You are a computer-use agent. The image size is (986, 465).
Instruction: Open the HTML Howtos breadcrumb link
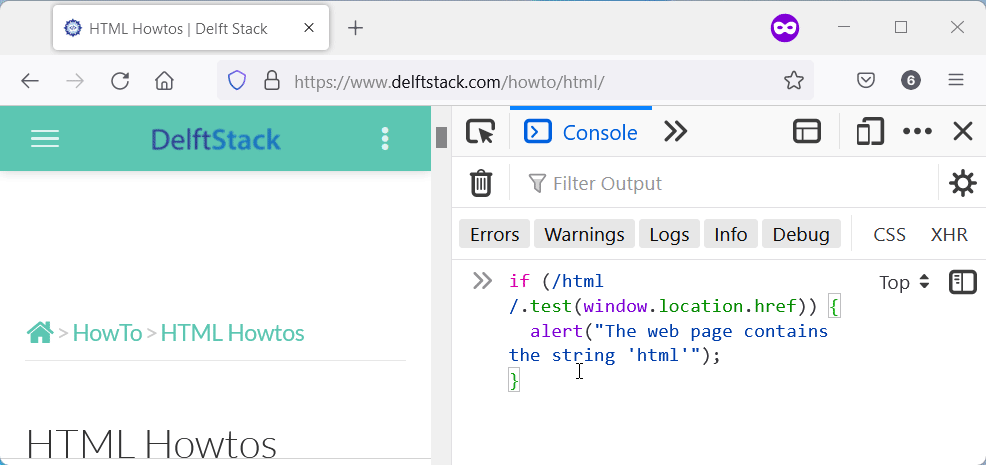(233, 333)
